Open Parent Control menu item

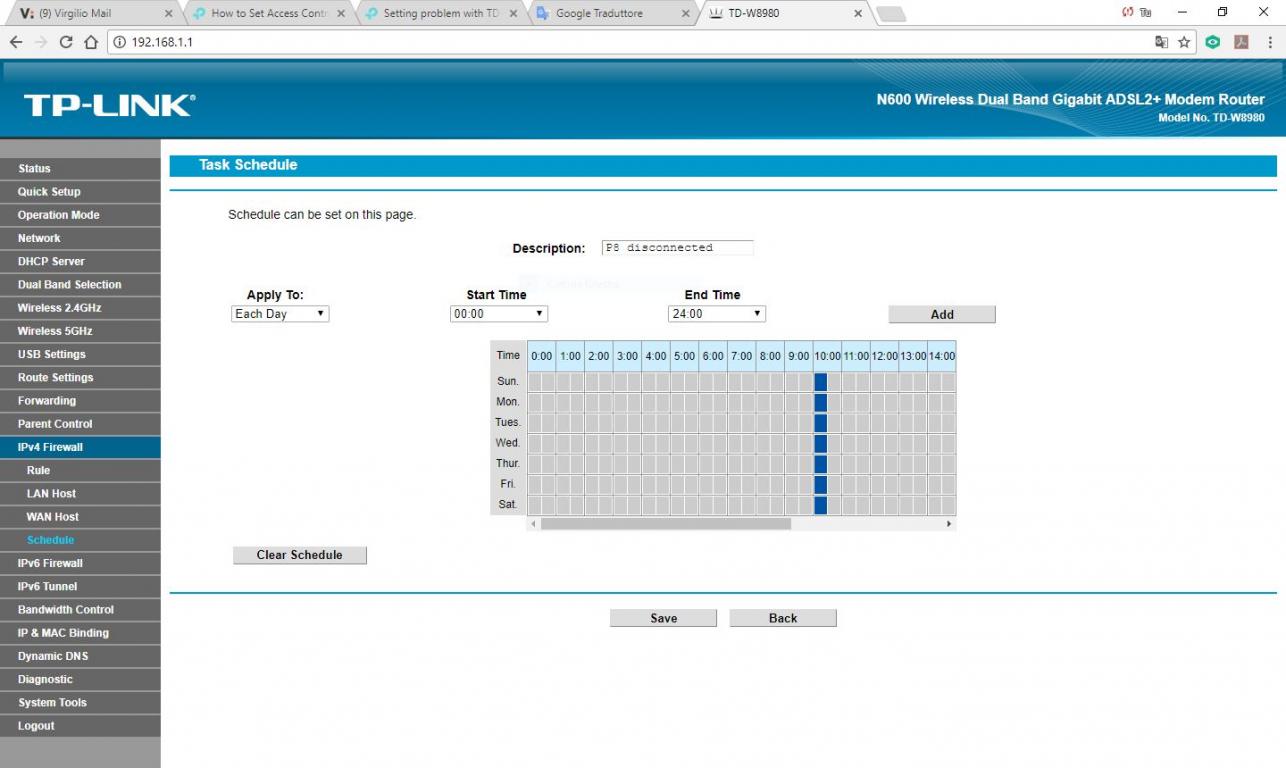pos(80,423)
